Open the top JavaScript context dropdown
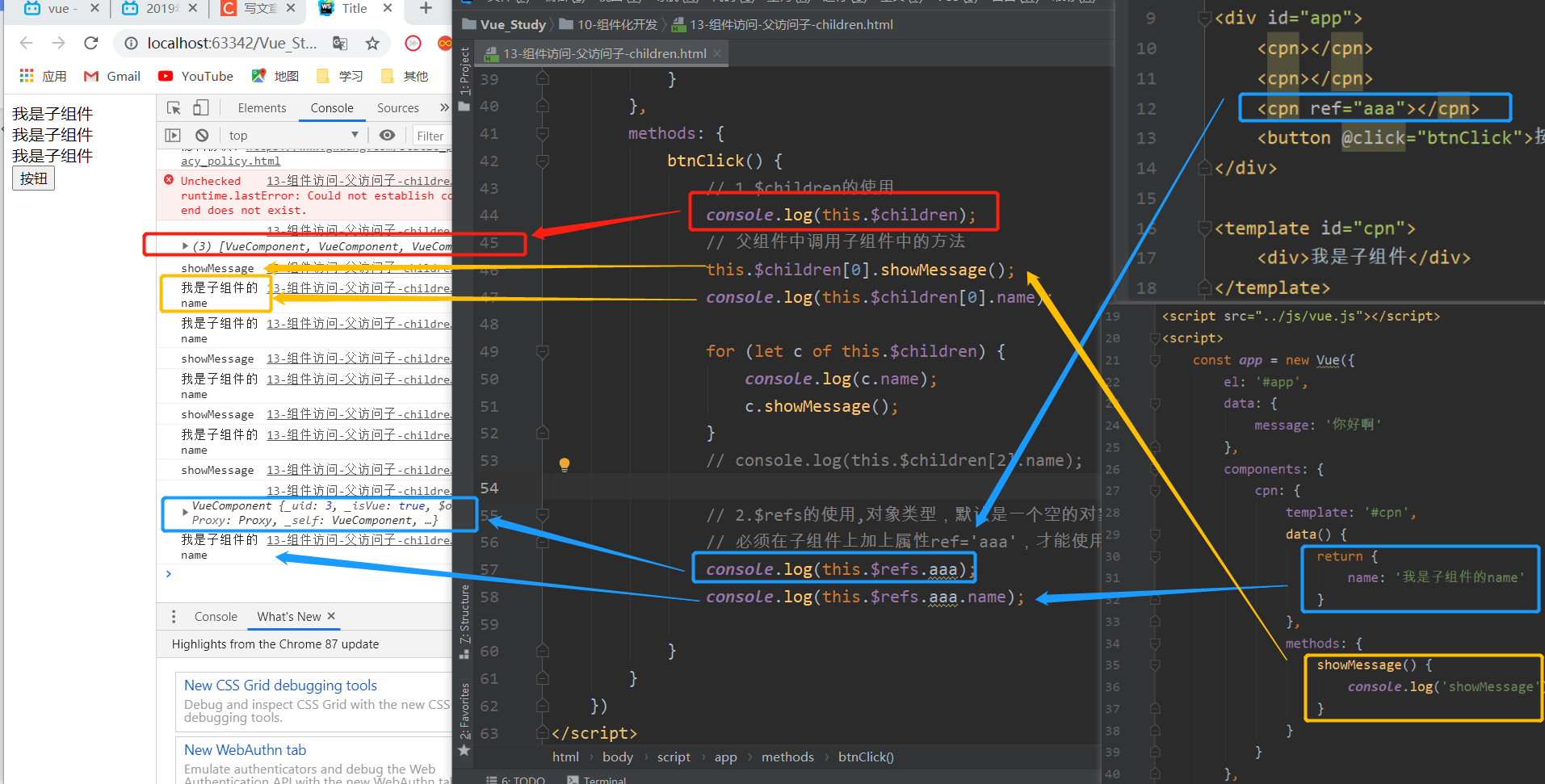1545x784 pixels. pos(293,136)
